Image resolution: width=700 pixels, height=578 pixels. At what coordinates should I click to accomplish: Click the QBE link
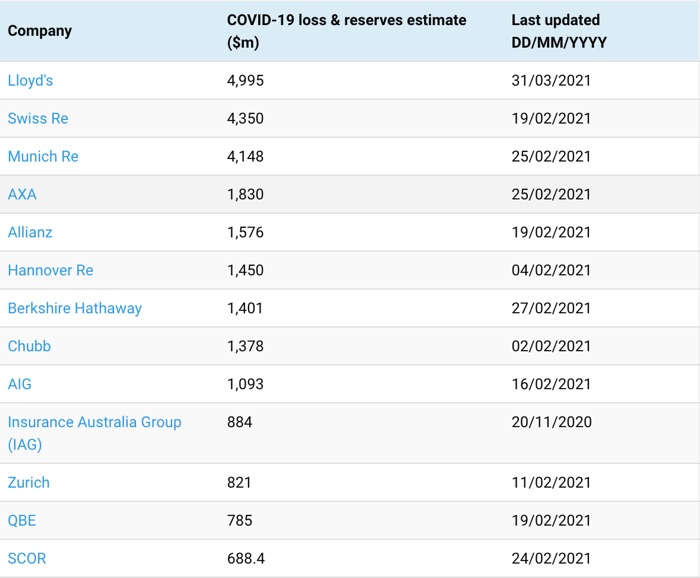point(22,521)
